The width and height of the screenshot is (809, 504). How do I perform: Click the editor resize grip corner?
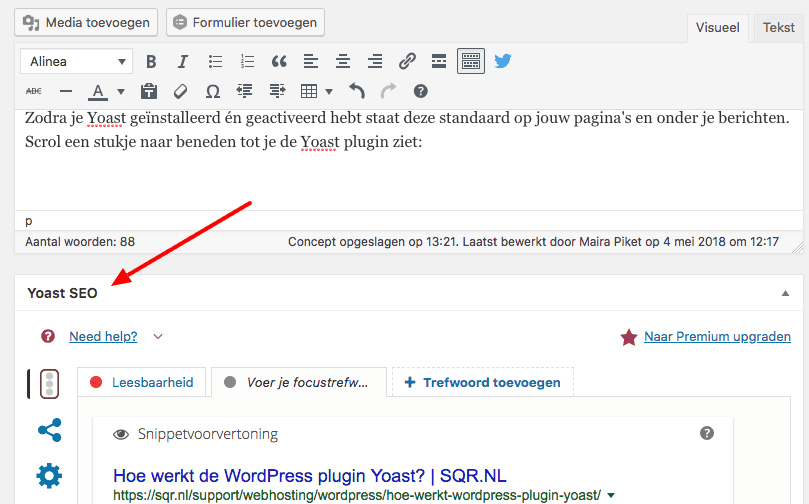pos(798,248)
